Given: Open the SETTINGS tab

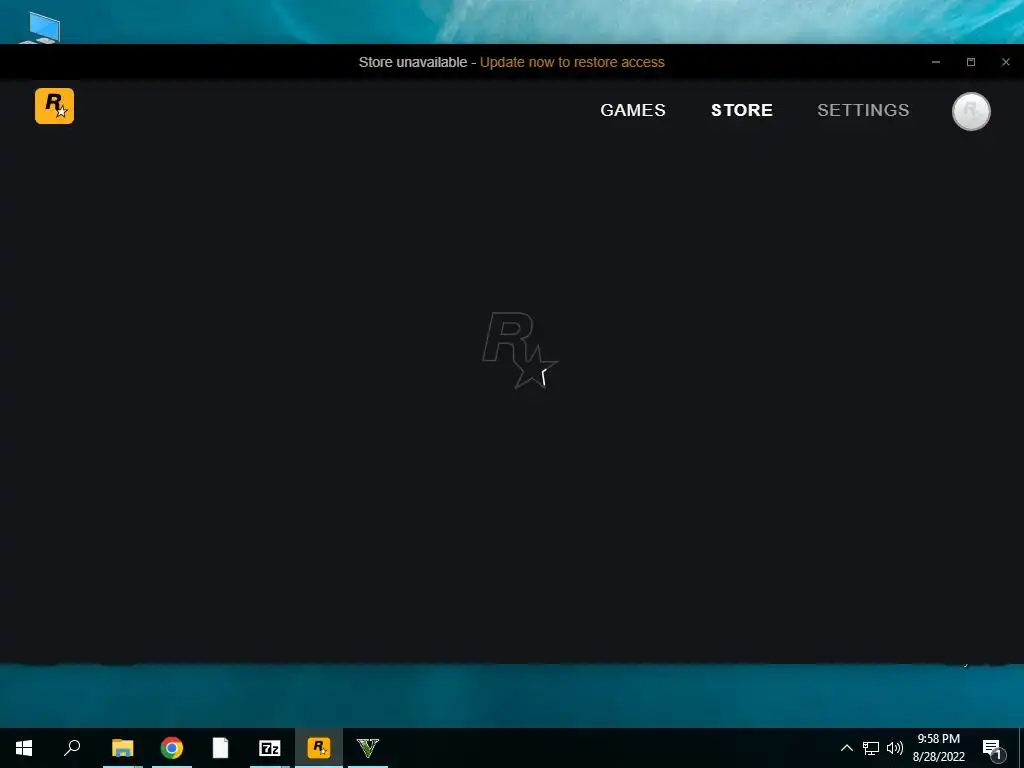Looking at the screenshot, I should pyautogui.click(x=863, y=110).
